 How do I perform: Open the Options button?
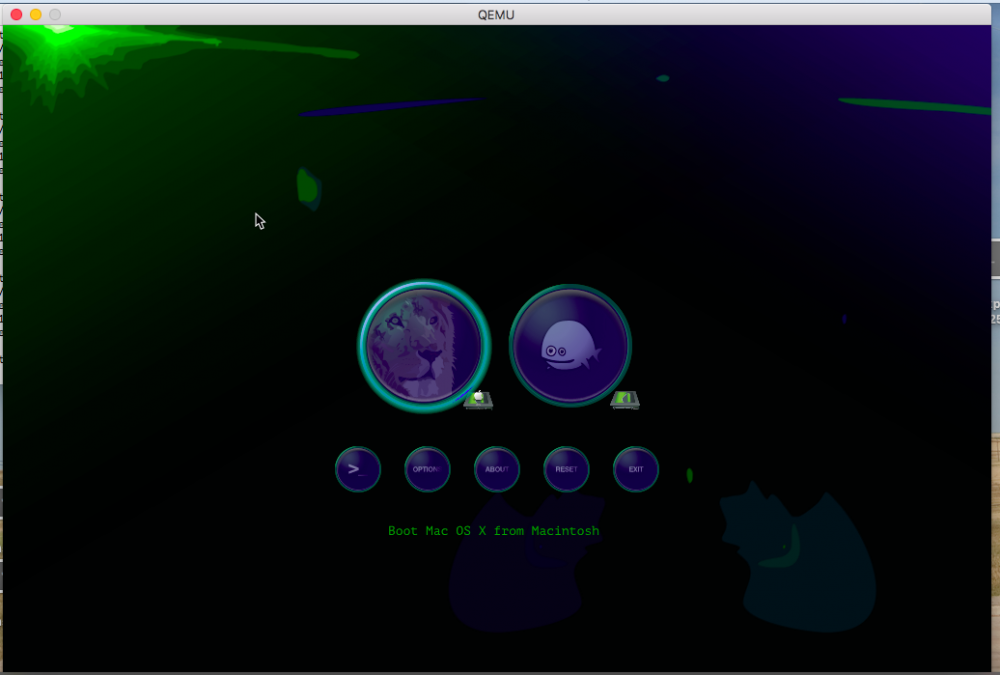(427, 469)
